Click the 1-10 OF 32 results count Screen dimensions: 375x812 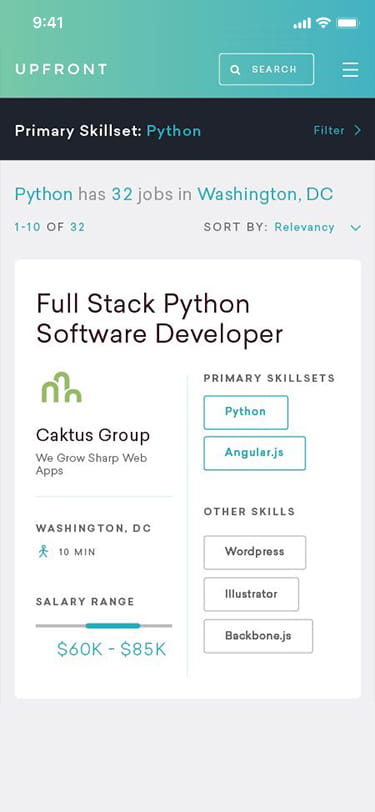[50, 227]
